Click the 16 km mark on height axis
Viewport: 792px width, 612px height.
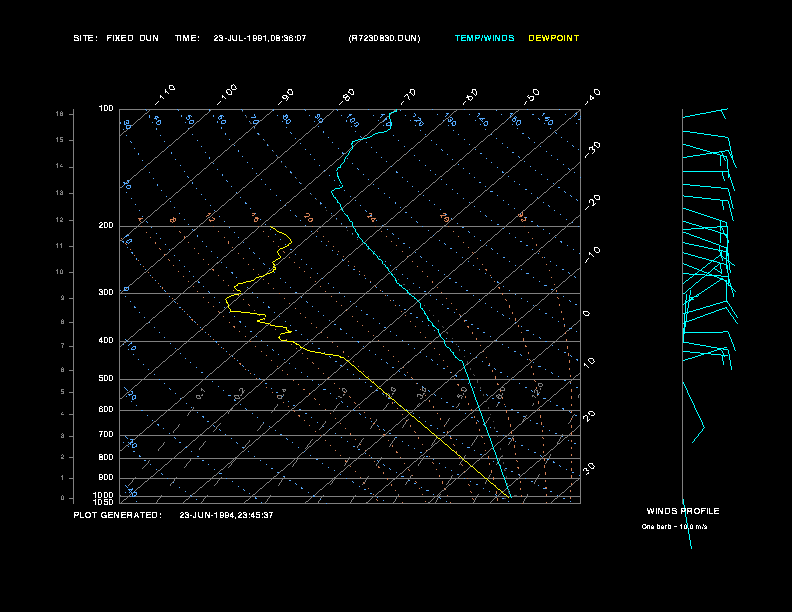click(60, 114)
